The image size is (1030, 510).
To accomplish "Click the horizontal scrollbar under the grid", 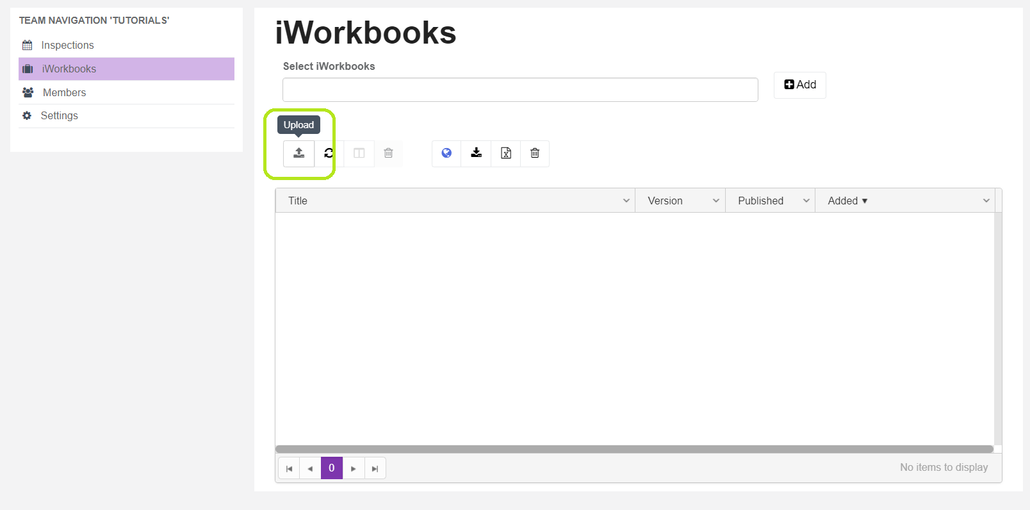I will click(x=634, y=449).
